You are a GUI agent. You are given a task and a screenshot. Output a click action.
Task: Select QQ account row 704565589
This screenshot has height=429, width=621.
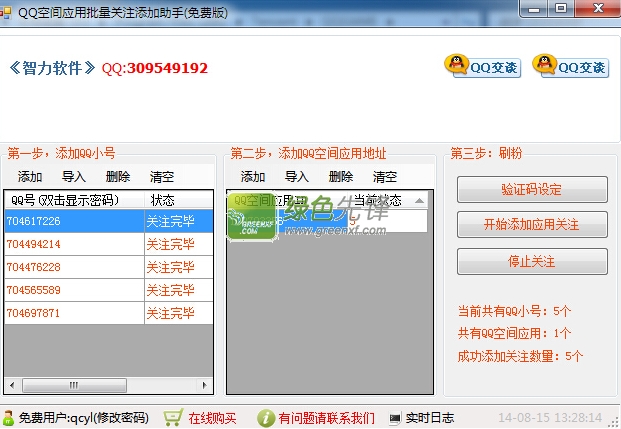click(109, 290)
